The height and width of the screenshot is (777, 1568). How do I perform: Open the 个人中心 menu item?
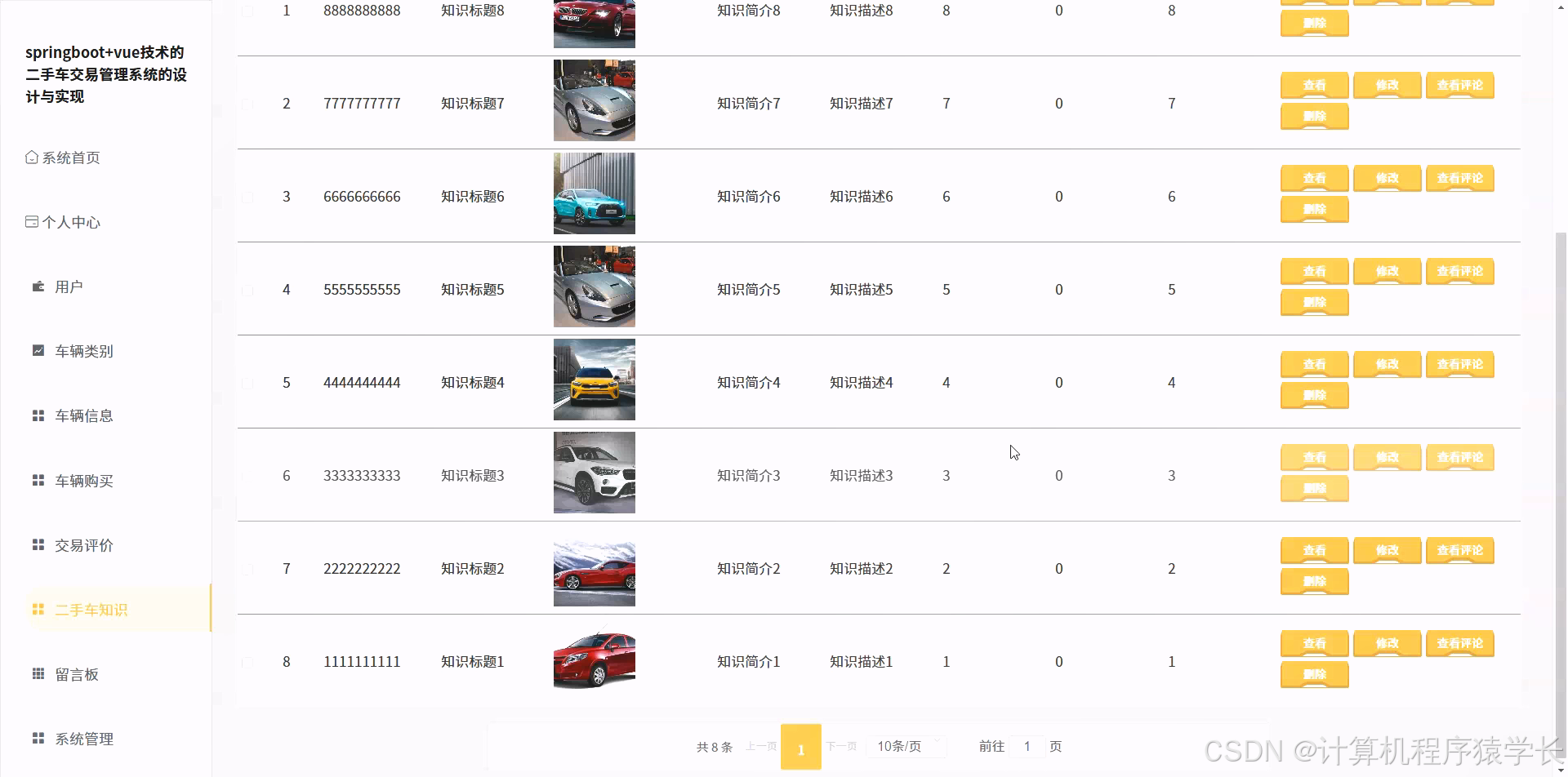point(70,221)
